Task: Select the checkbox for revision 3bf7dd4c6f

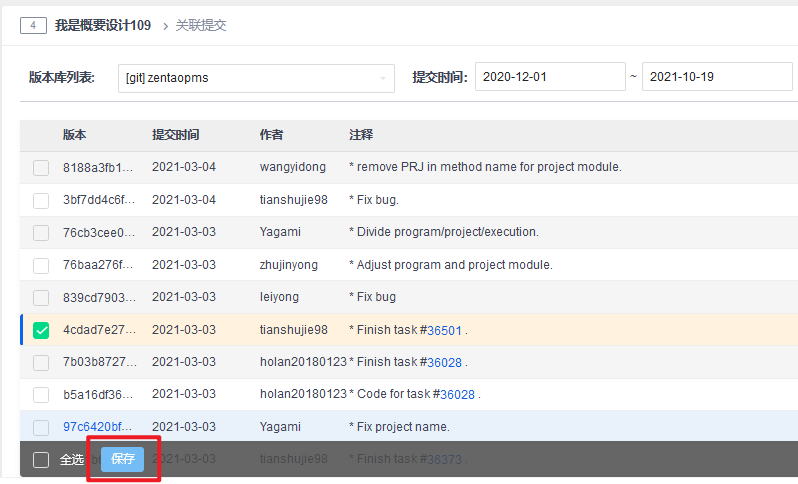Action: 41,200
